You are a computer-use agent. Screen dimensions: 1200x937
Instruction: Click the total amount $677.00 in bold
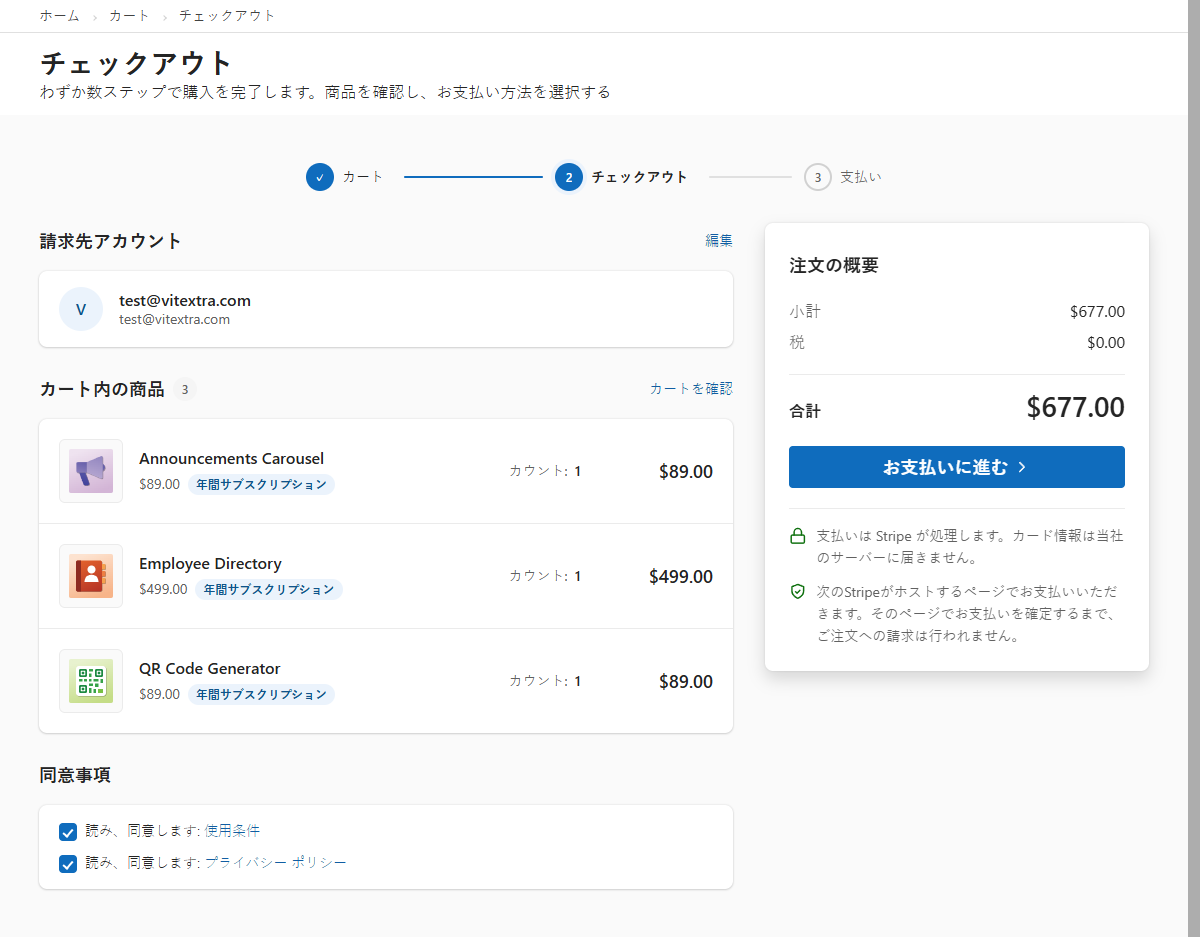(x=1076, y=407)
